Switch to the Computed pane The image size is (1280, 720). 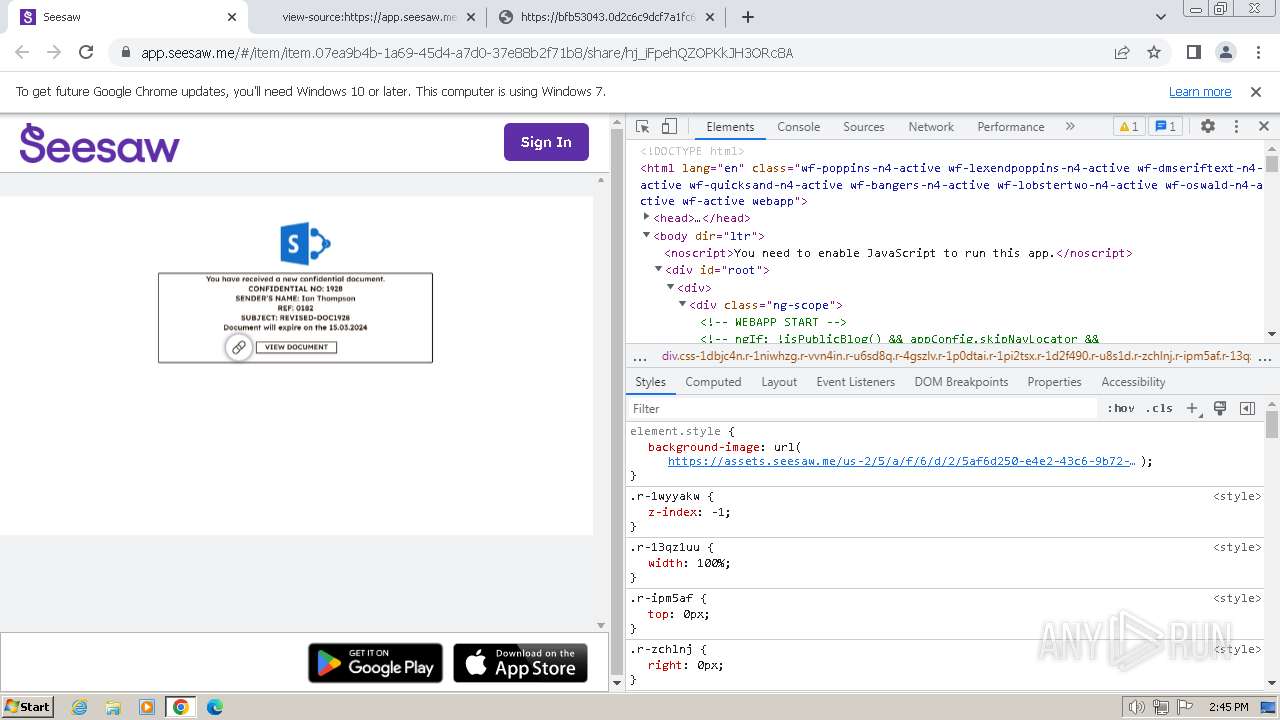click(713, 382)
